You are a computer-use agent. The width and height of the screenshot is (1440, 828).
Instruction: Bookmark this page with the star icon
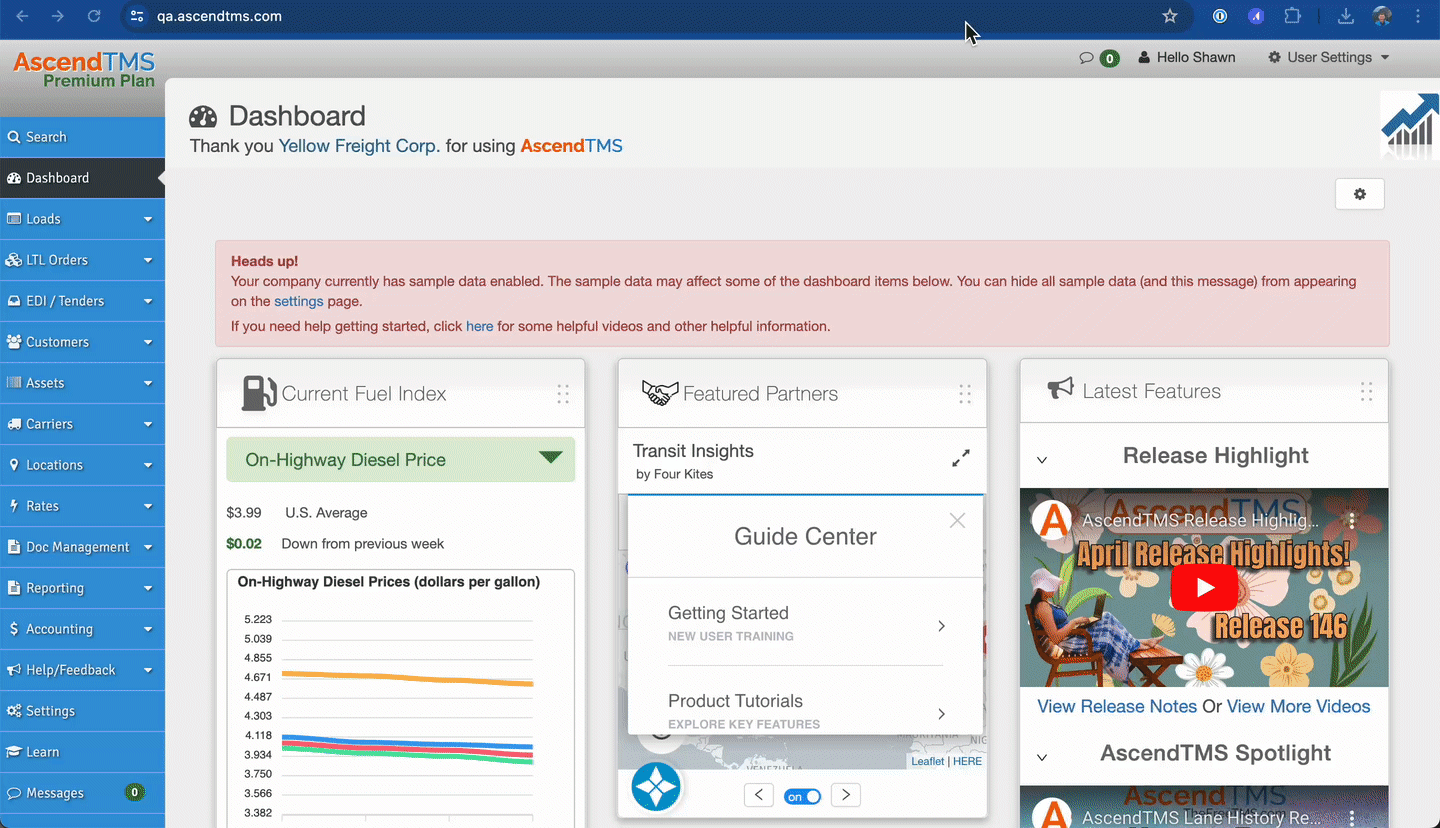point(1170,16)
